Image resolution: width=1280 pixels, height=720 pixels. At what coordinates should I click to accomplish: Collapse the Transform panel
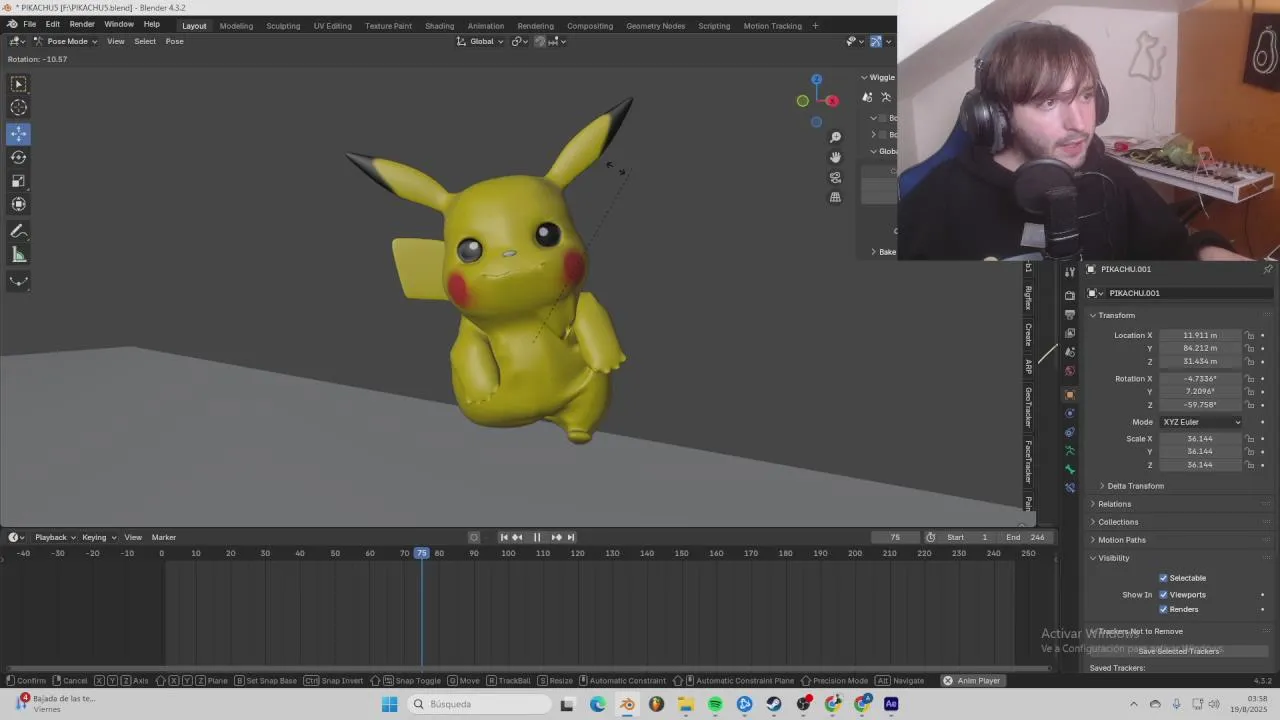[1116, 315]
